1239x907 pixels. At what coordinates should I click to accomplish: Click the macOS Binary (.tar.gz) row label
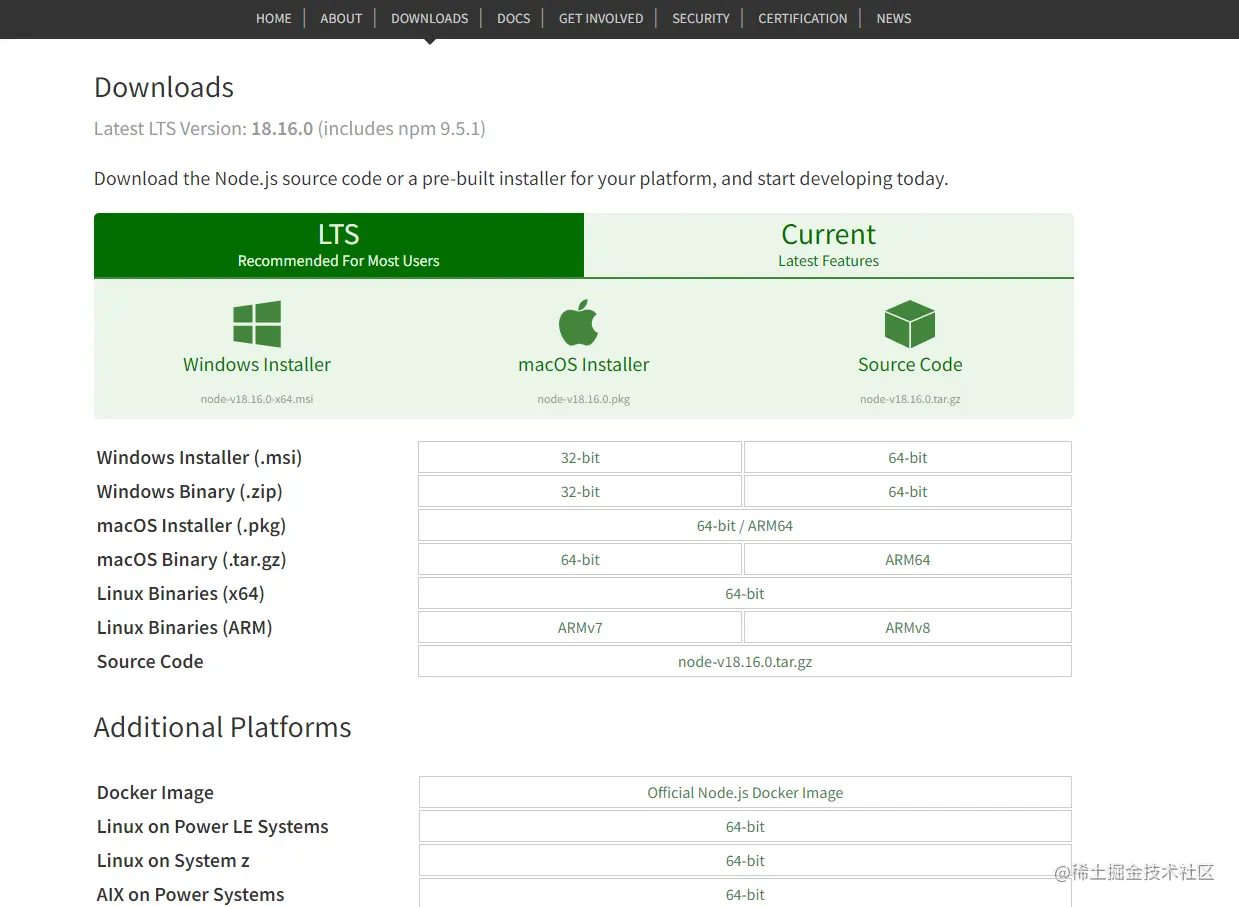[x=192, y=560]
